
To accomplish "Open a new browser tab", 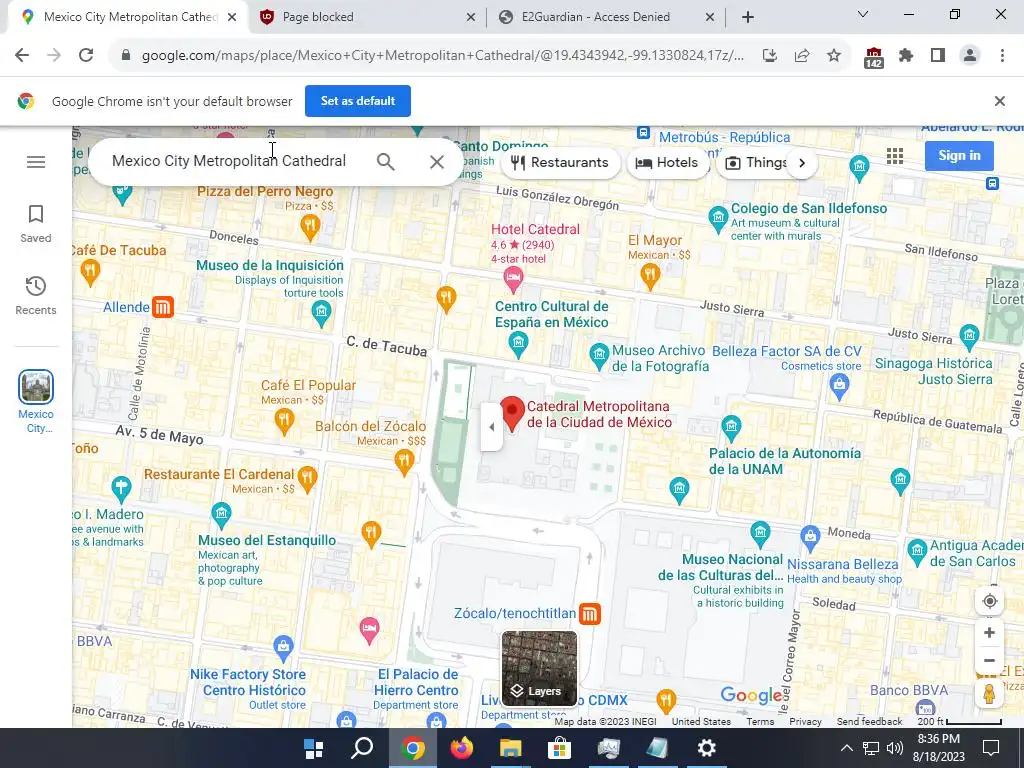I will tap(748, 17).
